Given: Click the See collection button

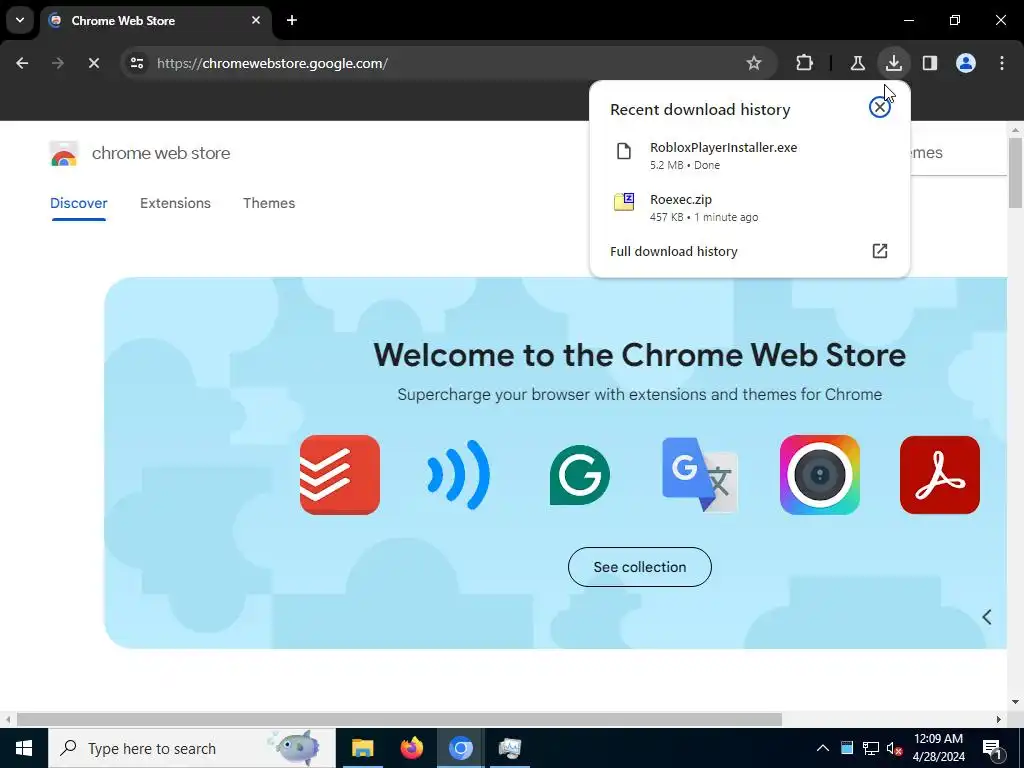Looking at the screenshot, I should [639, 567].
